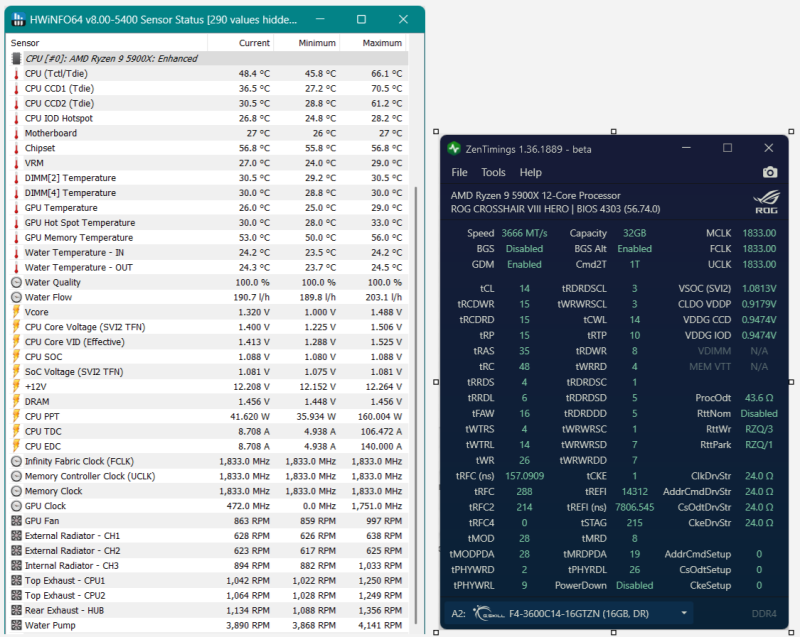This screenshot has height=637, width=800.
Task: Select the VRM temperature row
Action: point(208,163)
